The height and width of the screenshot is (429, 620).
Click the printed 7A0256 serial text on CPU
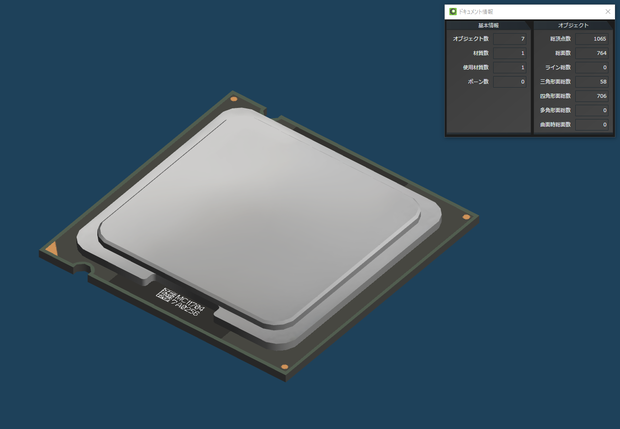(184, 308)
